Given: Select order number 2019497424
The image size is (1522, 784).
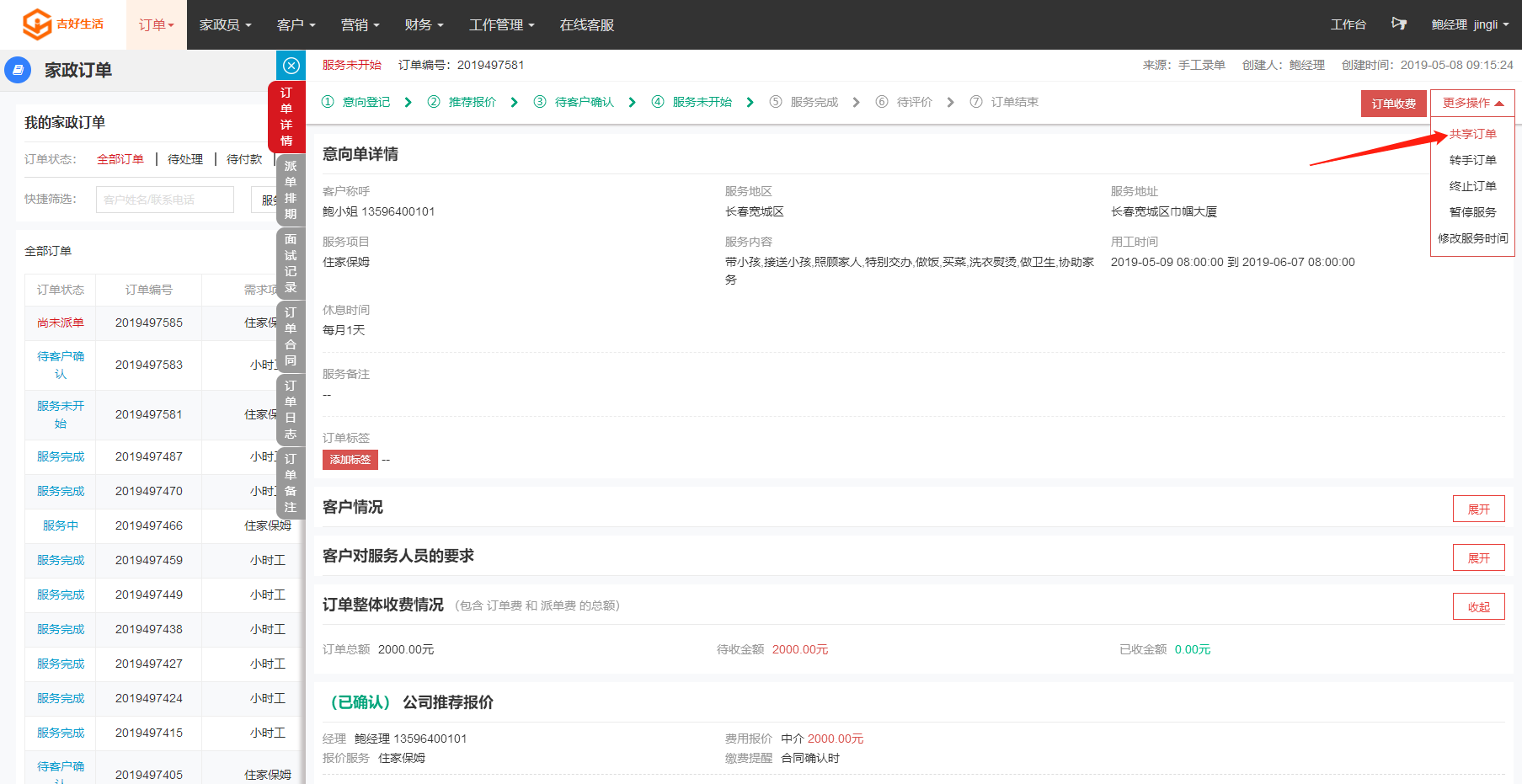Looking at the screenshot, I should (x=149, y=698).
